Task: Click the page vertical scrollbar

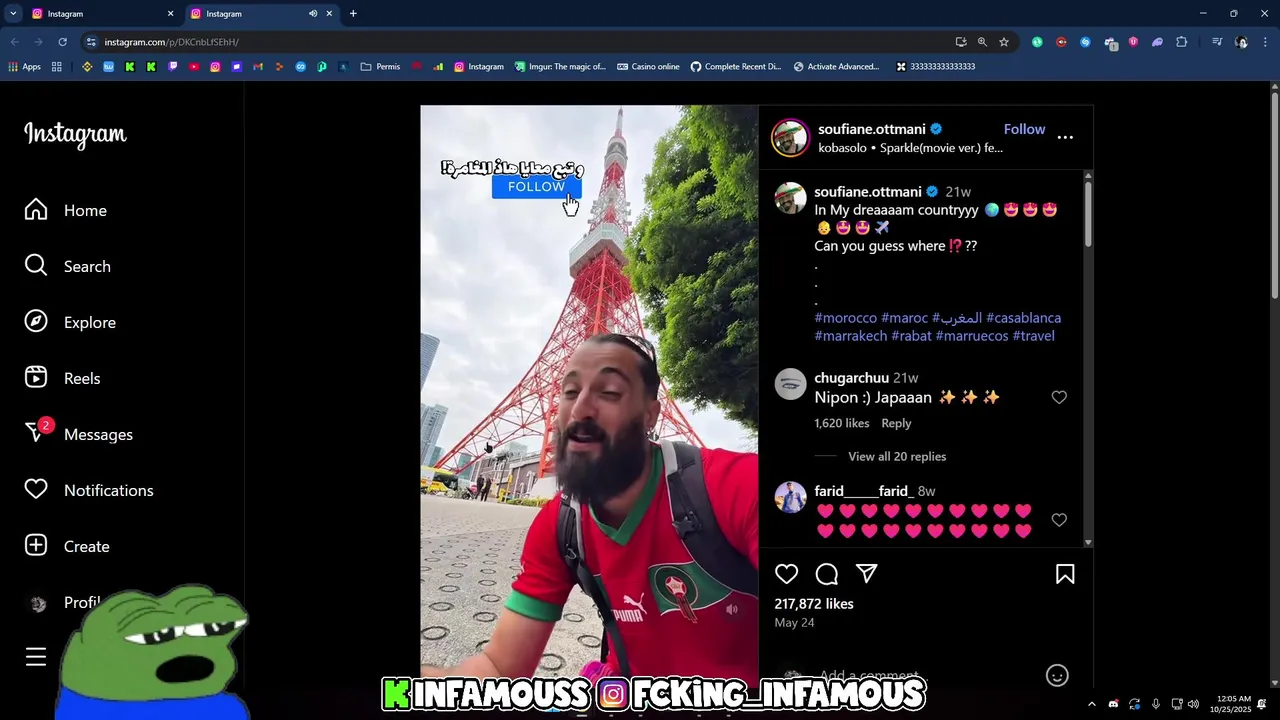Action: [1274, 194]
